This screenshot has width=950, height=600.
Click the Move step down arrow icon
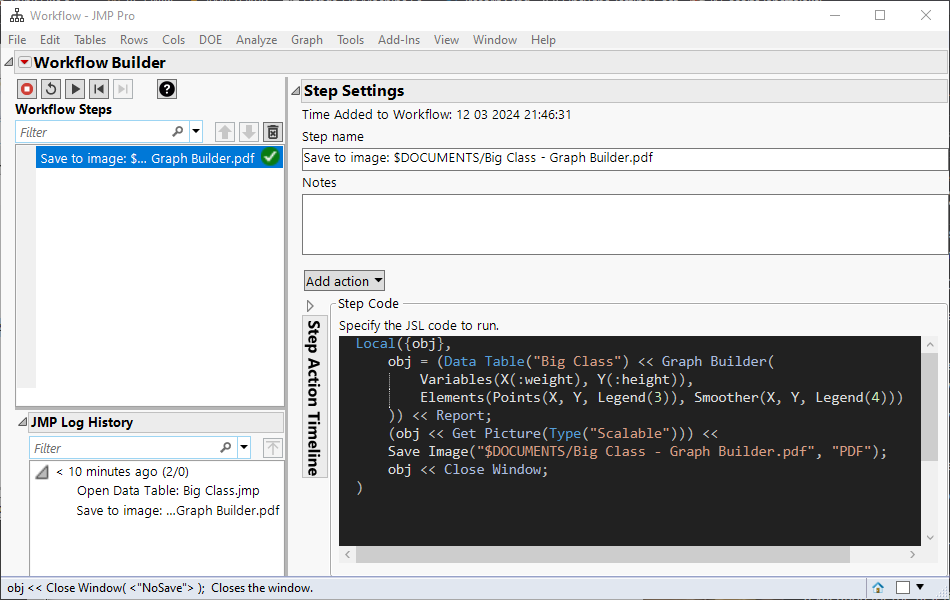(x=248, y=131)
